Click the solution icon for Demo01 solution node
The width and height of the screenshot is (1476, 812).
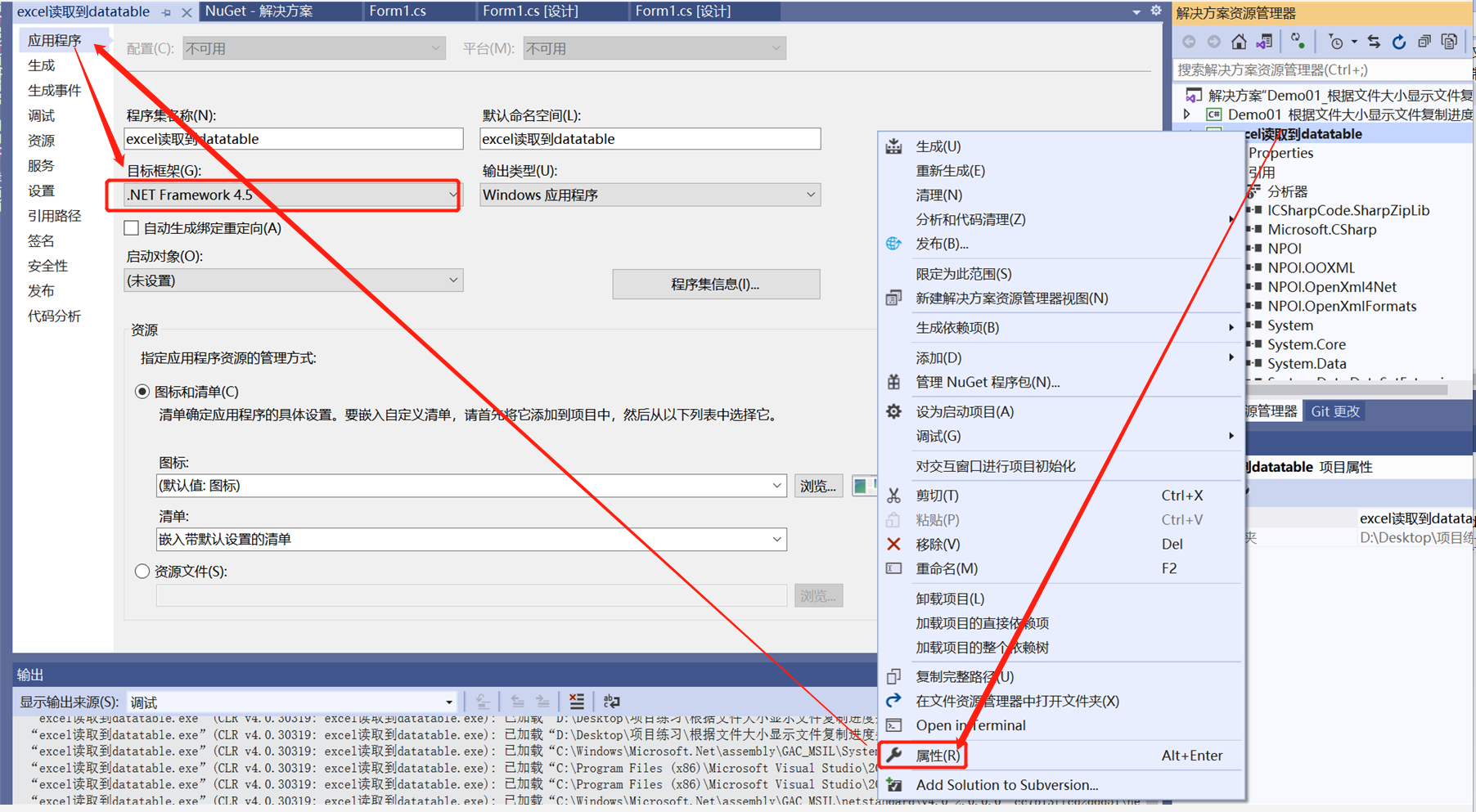click(x=1194, y=96)
